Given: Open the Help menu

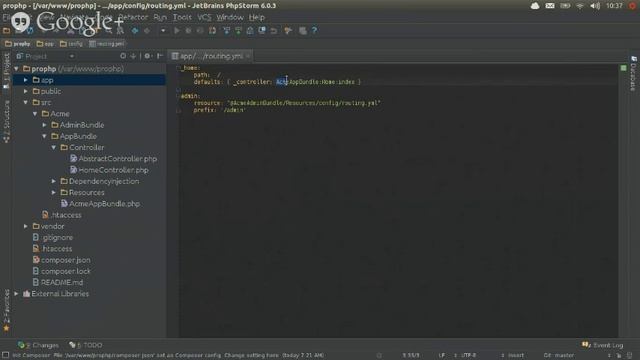Looking at the screenshot, I should [x=257, y=17].
